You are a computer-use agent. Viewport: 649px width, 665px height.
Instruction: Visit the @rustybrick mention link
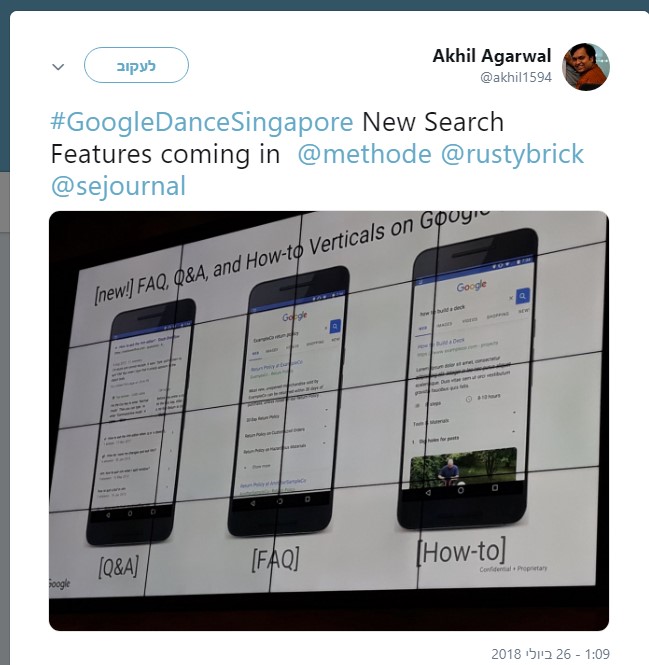(512, 154)
